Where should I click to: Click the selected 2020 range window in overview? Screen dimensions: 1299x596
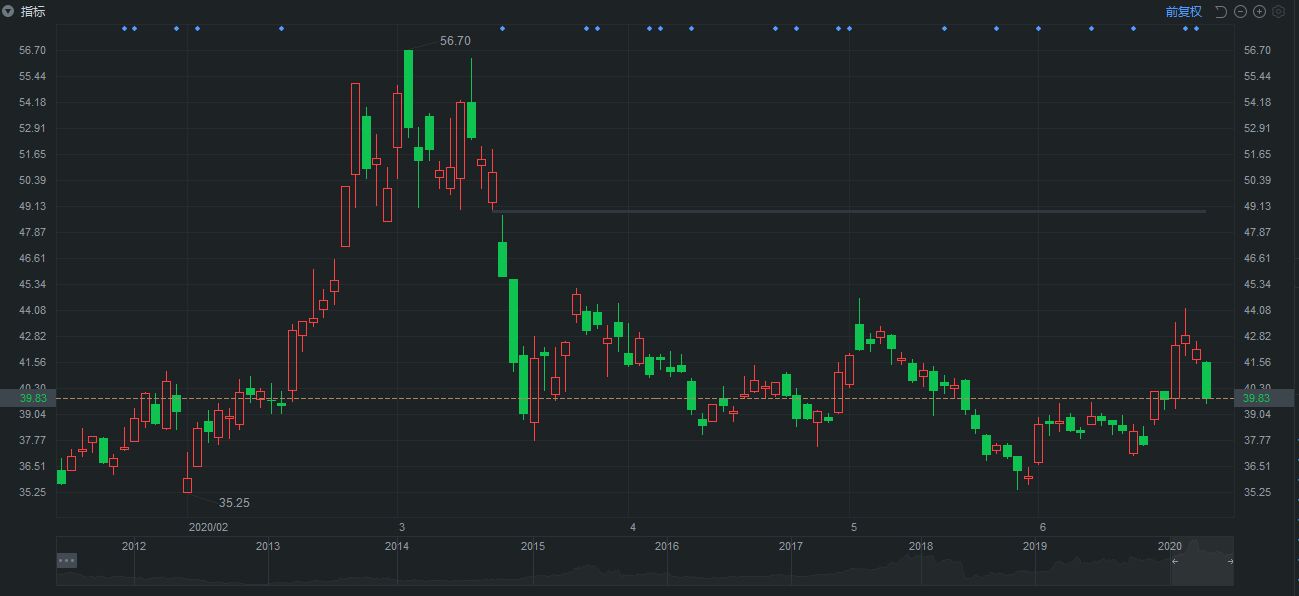[x=1202, y=561]
